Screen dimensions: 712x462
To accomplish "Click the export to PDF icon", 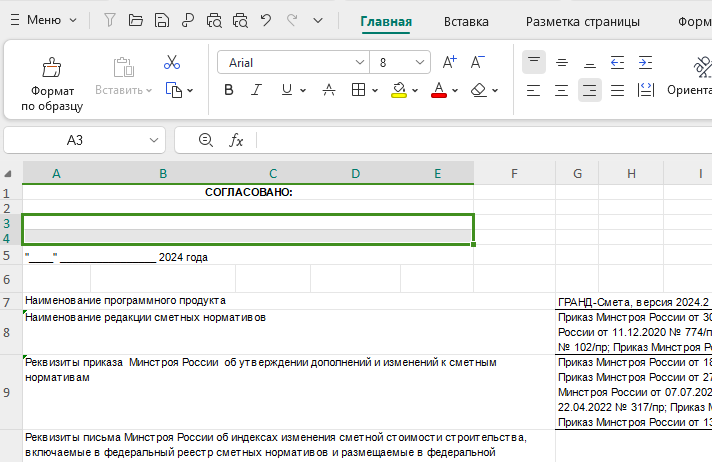I will (188, 20).
